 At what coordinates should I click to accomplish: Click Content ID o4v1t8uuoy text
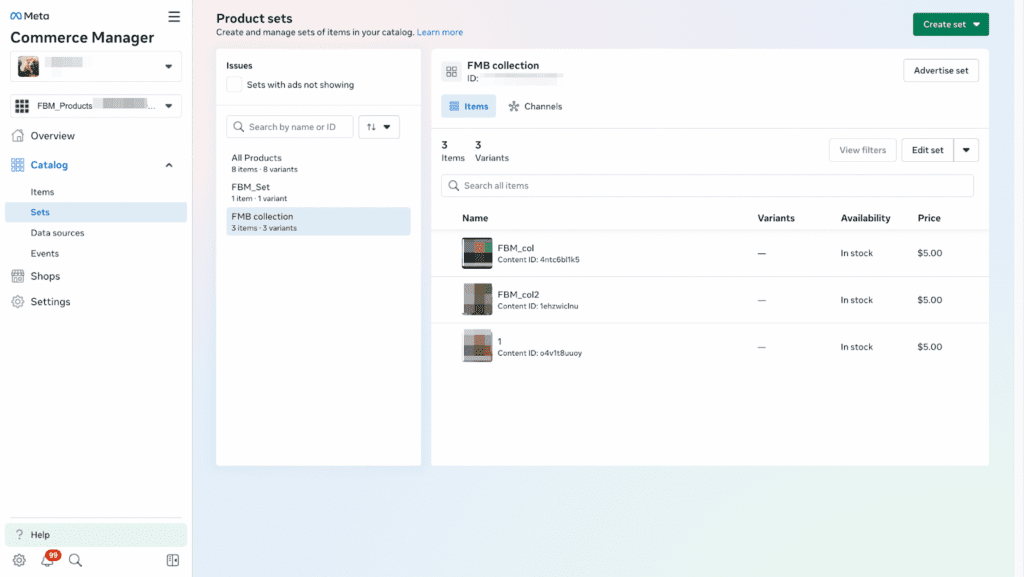pos(539,353)
